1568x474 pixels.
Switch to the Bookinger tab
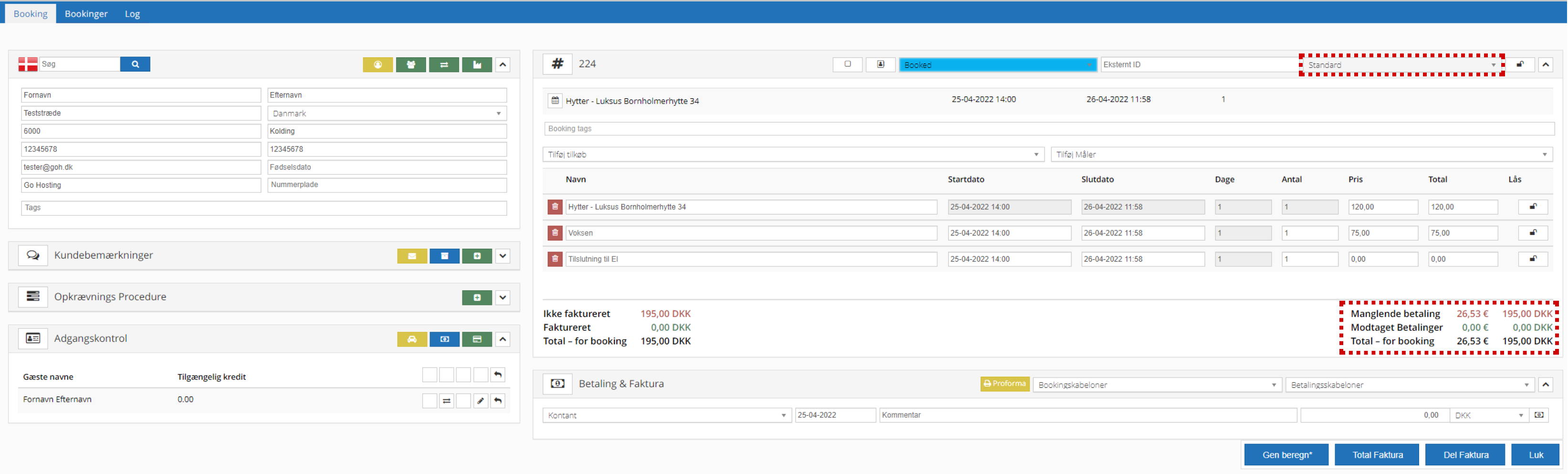[x=86, y=13]
